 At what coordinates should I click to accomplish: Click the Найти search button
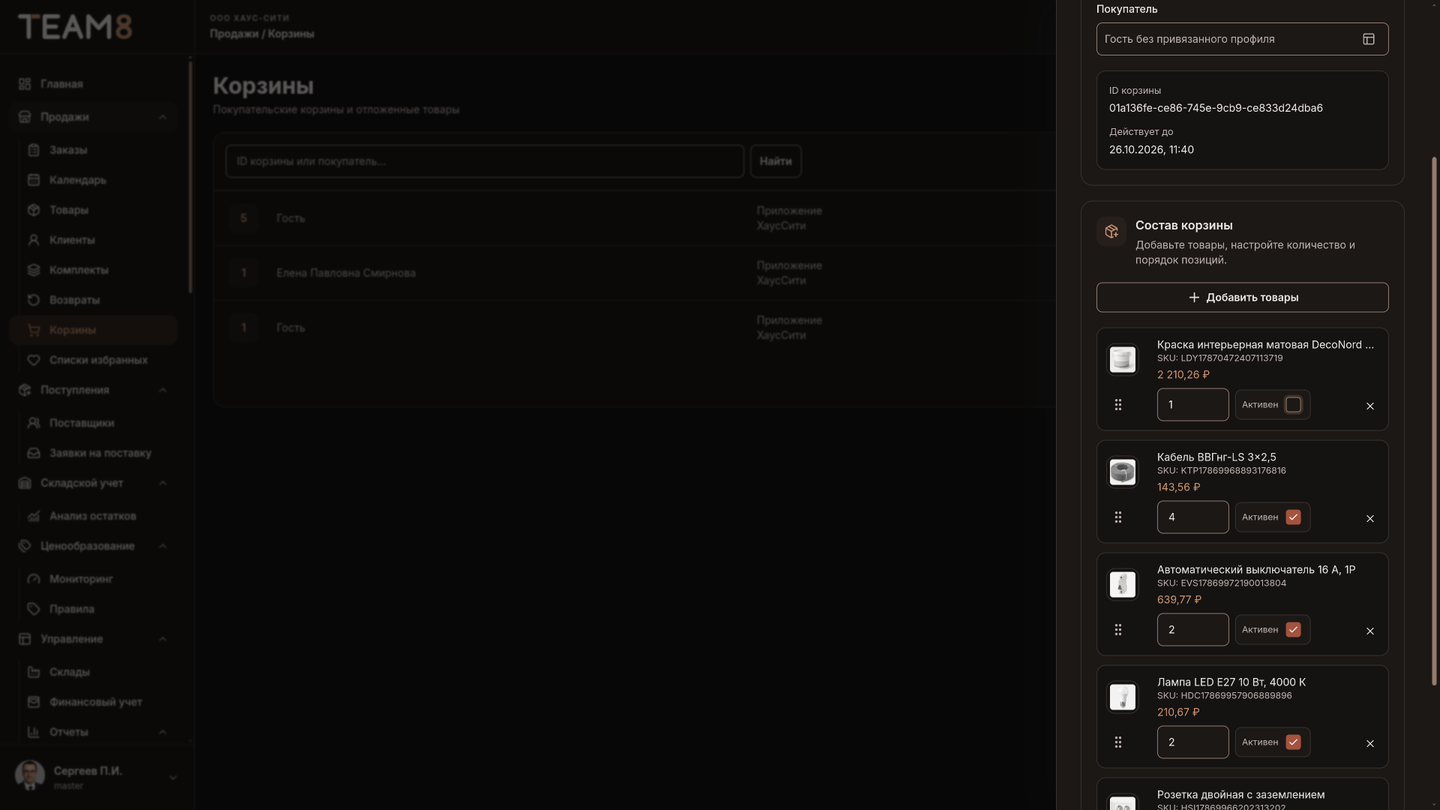[x=776, y=161]
